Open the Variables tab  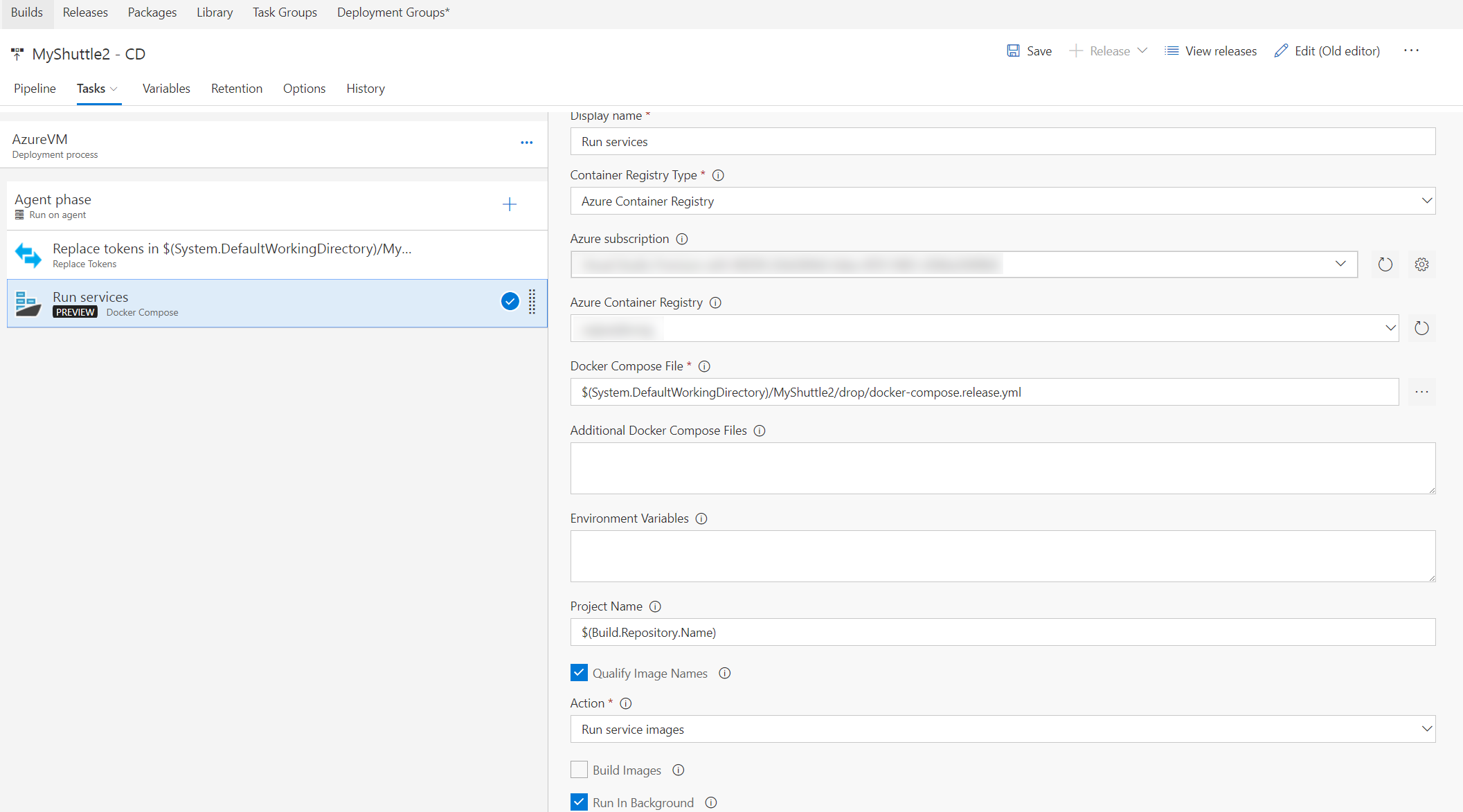tap(166, 89)
